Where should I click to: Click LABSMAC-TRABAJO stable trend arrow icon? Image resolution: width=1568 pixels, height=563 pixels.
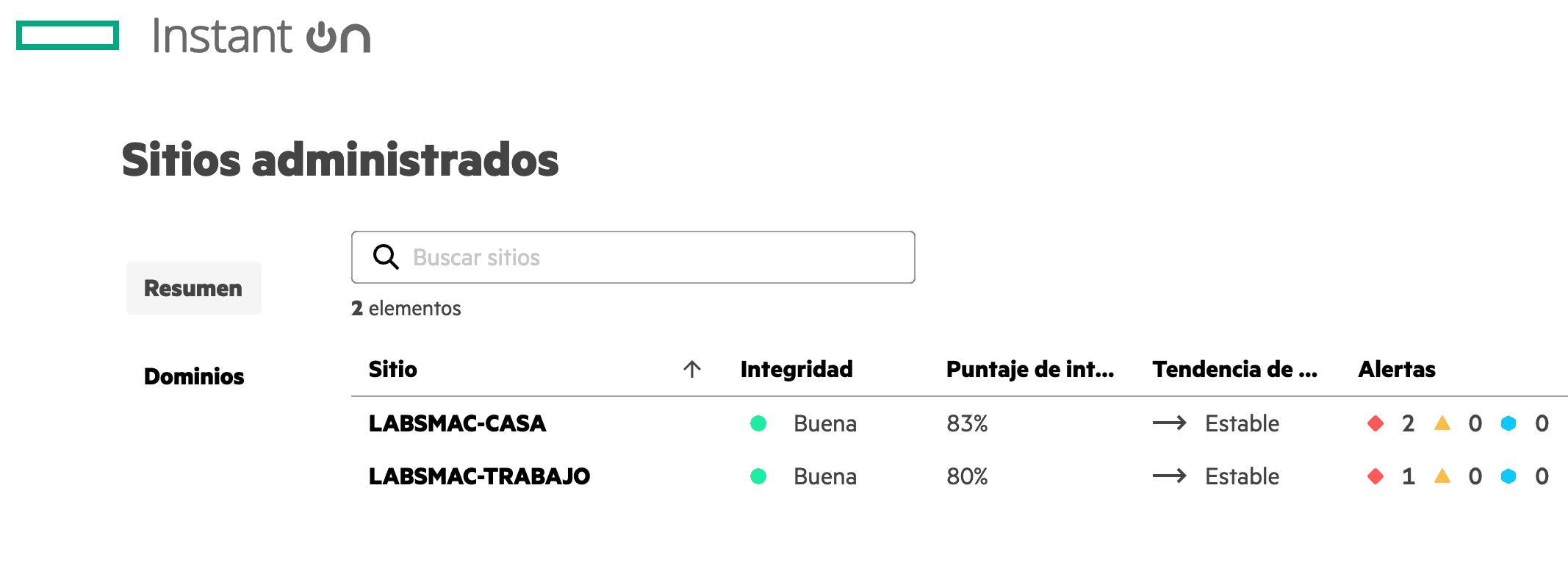point(1169,476)
